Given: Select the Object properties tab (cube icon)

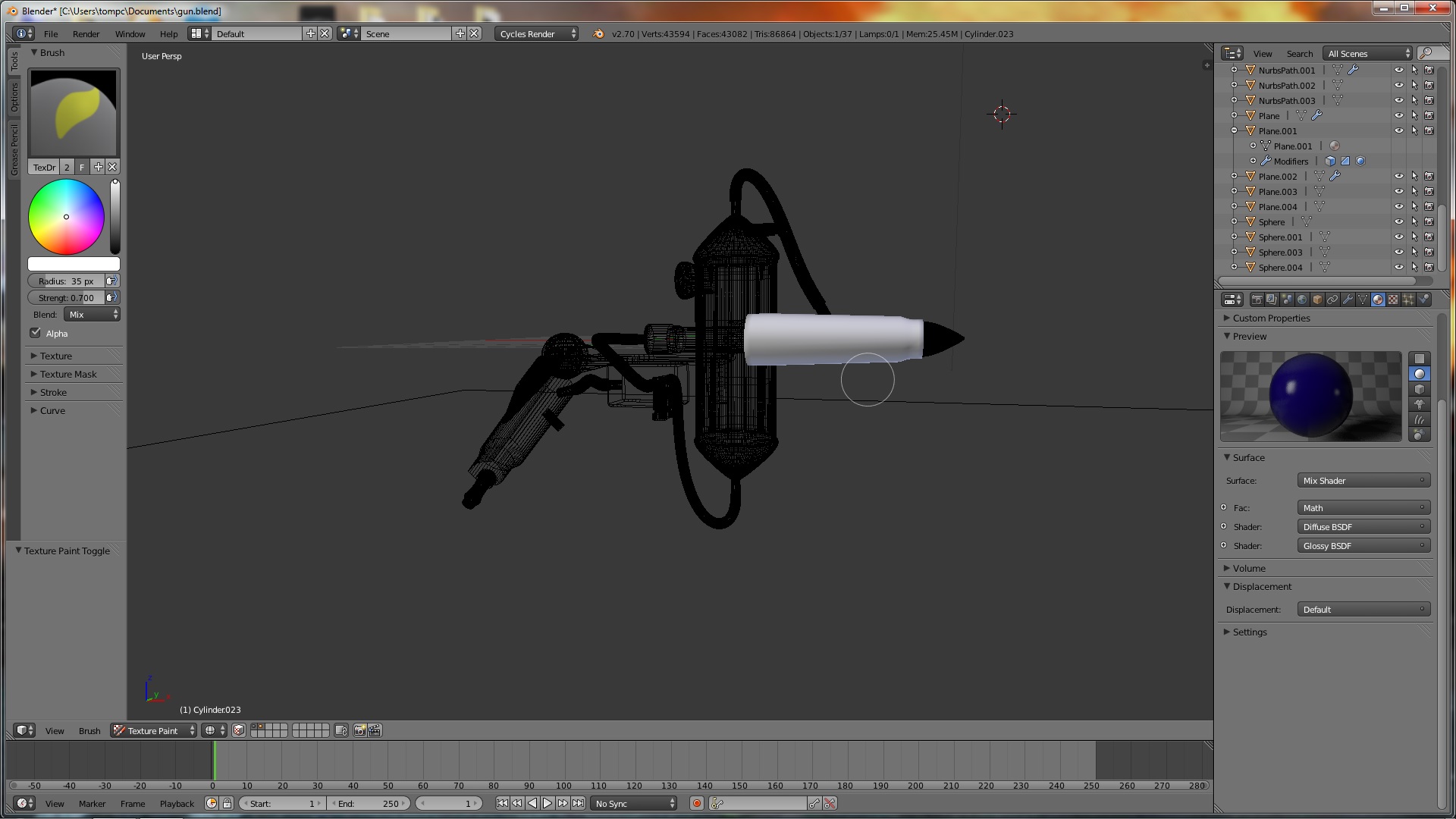Looking at the screenshot, I should pos(1317,299).
